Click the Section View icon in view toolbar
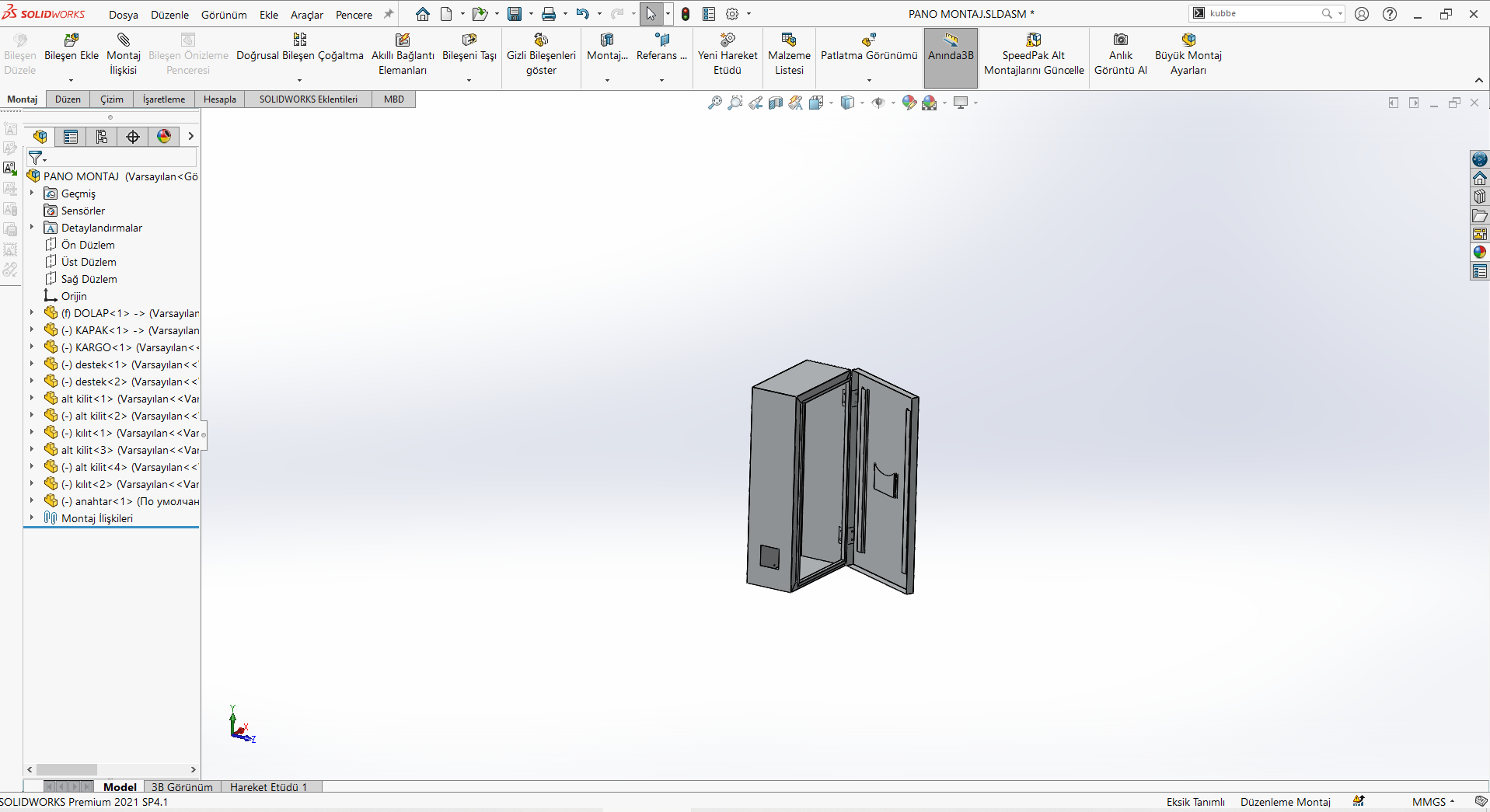The height and width of the screenshot is (812, 1490). [776, 103]
